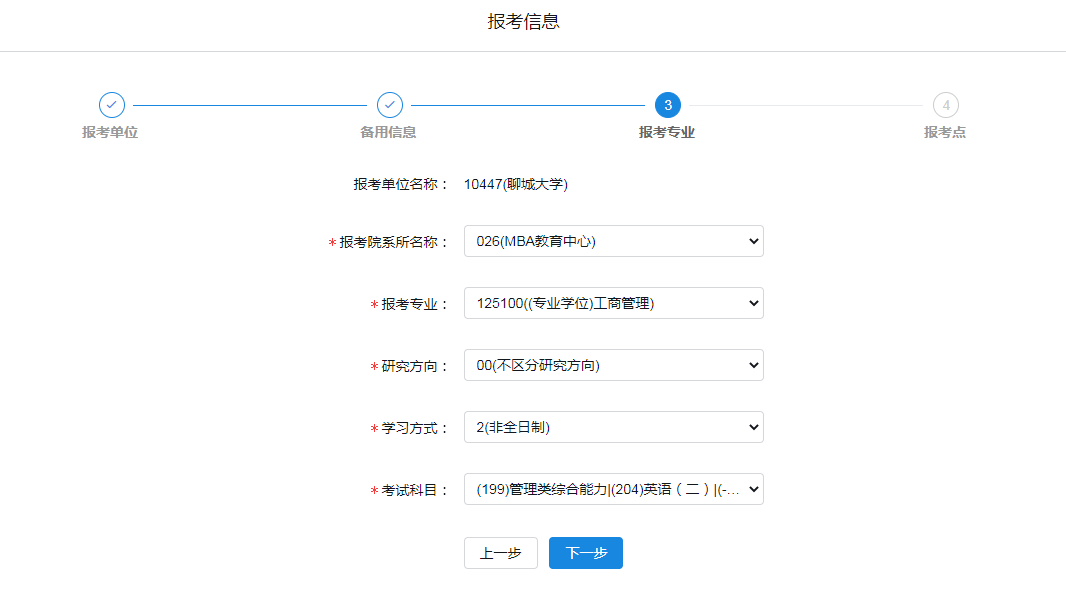Select the 备用信息 step label
This screenshot has height=593, width=1066.
tap(388, 133)
